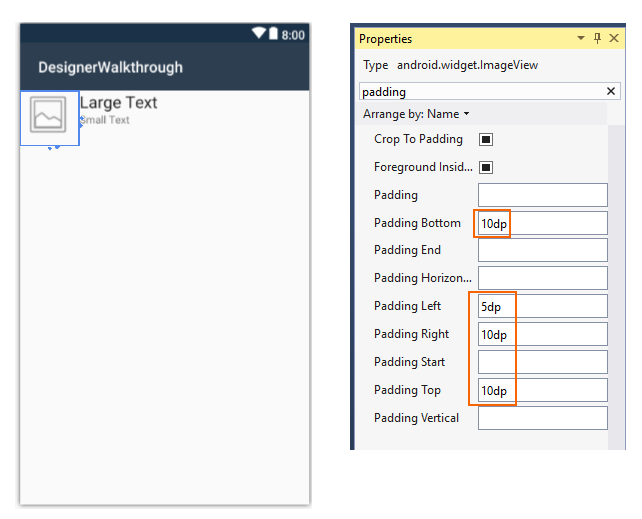642x519 pixels.
Task: Click the WiFi icon in status bar
Action: [x=258, y=34]
